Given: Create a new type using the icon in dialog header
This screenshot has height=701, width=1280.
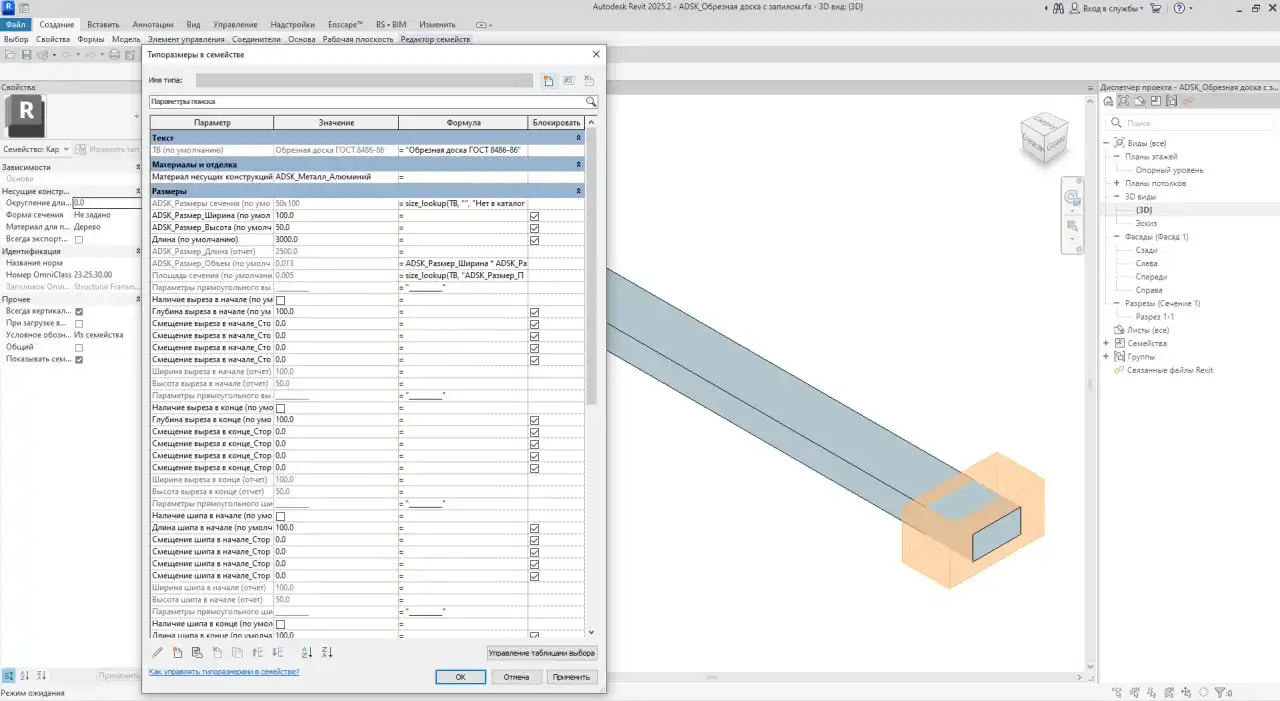Looking at the screenshot, I should [x=547, y=80].
